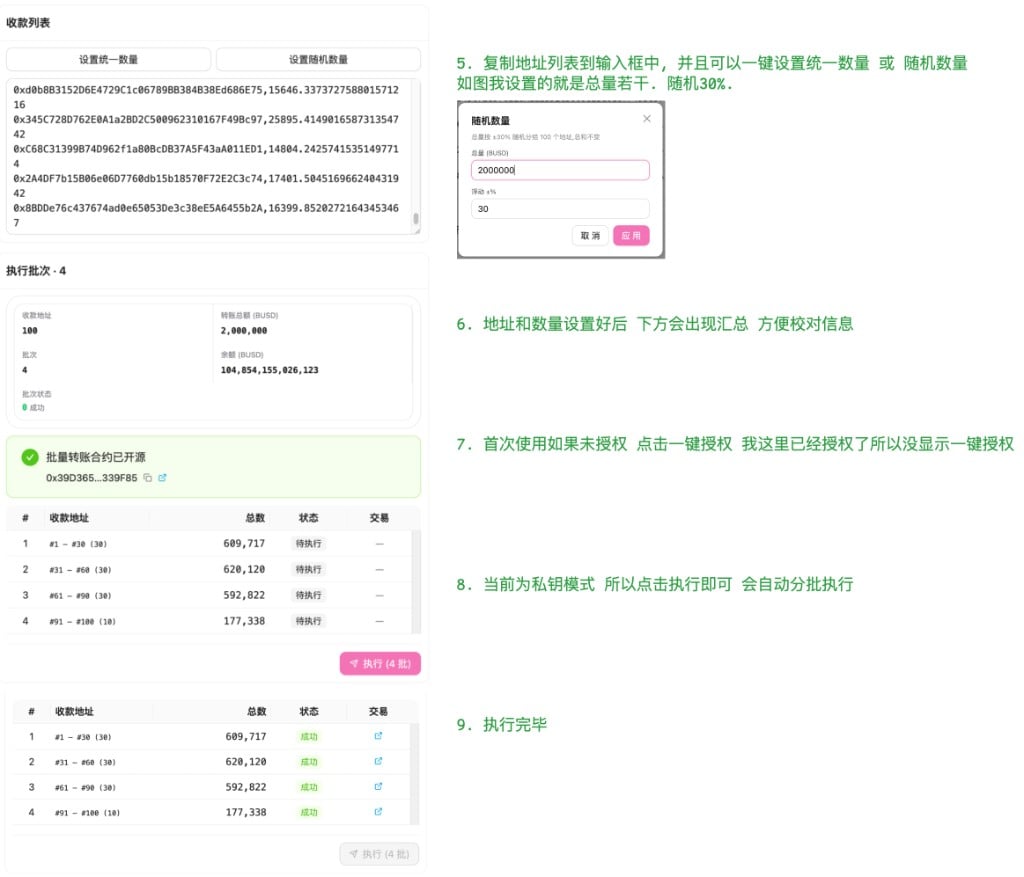The height and width of the screenshot is (877, 1024).
Task: Click the 批量转账合约已开源 label
Action: click(96, 457)
